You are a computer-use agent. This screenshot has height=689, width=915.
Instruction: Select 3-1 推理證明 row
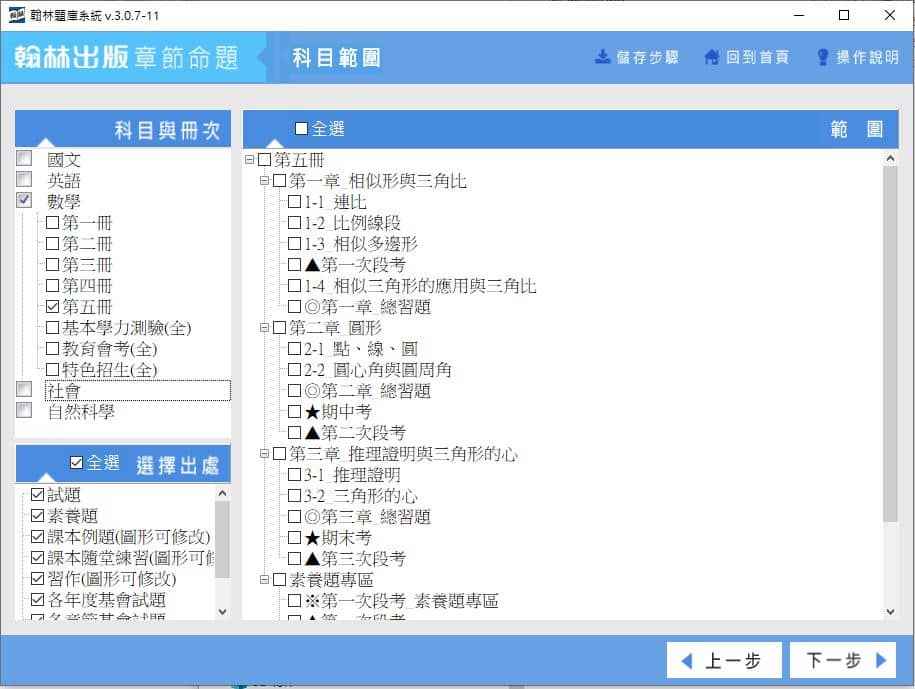click(352, 475)
